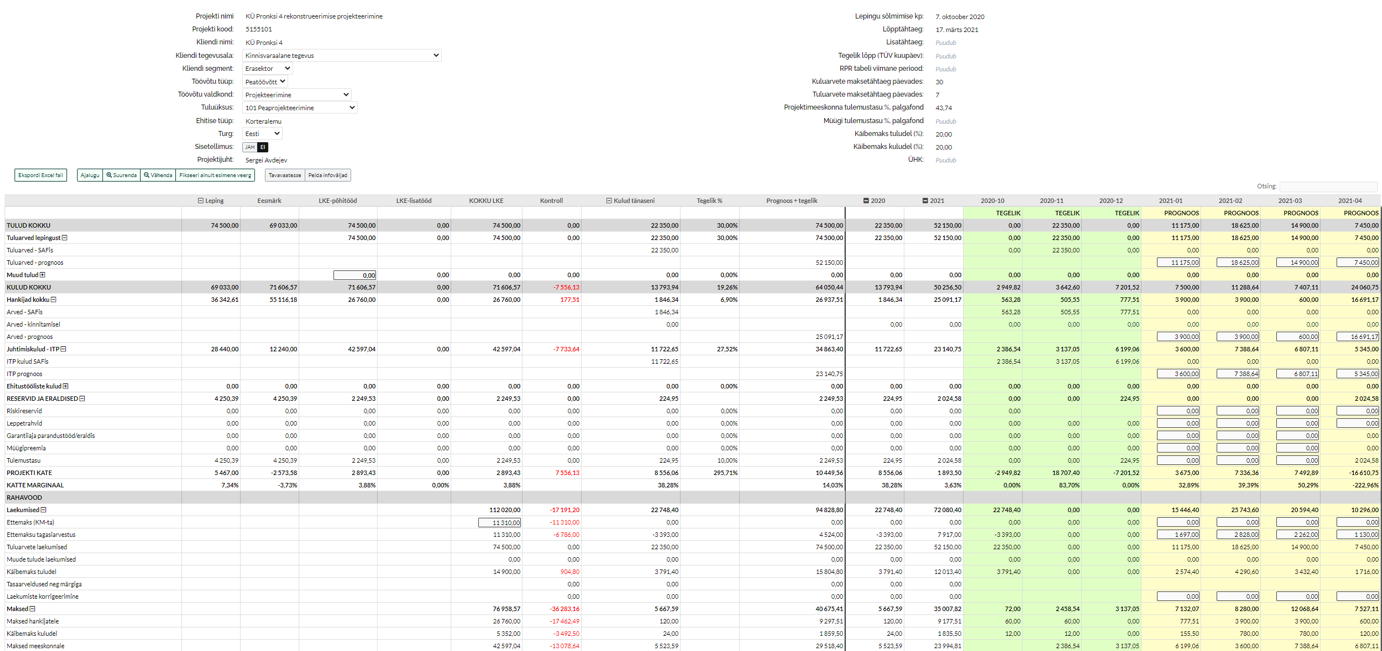
Task: Collapse the Kulud tänaseni column group
Action: (609, 201)
